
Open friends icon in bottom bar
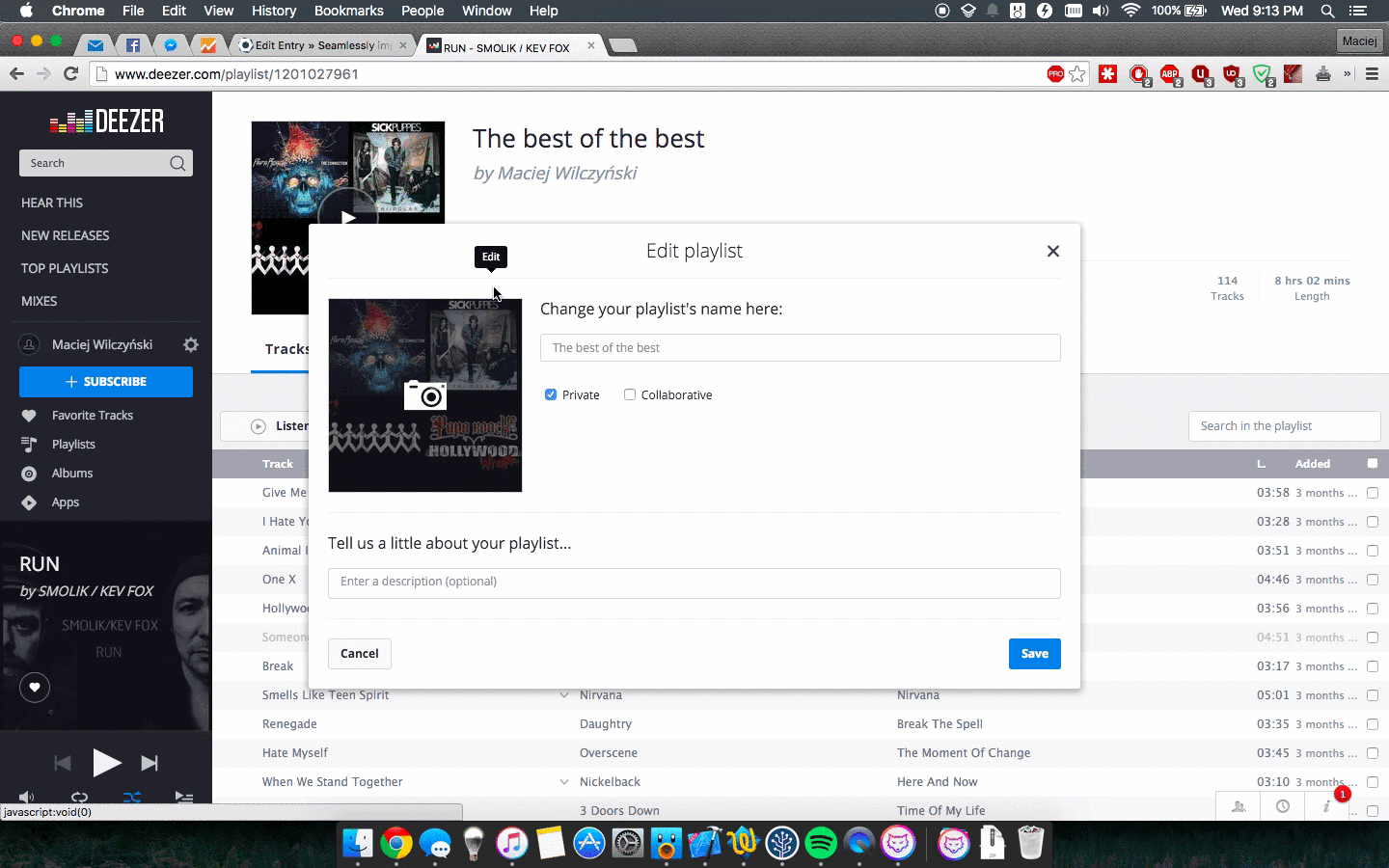click(1239, 806)
